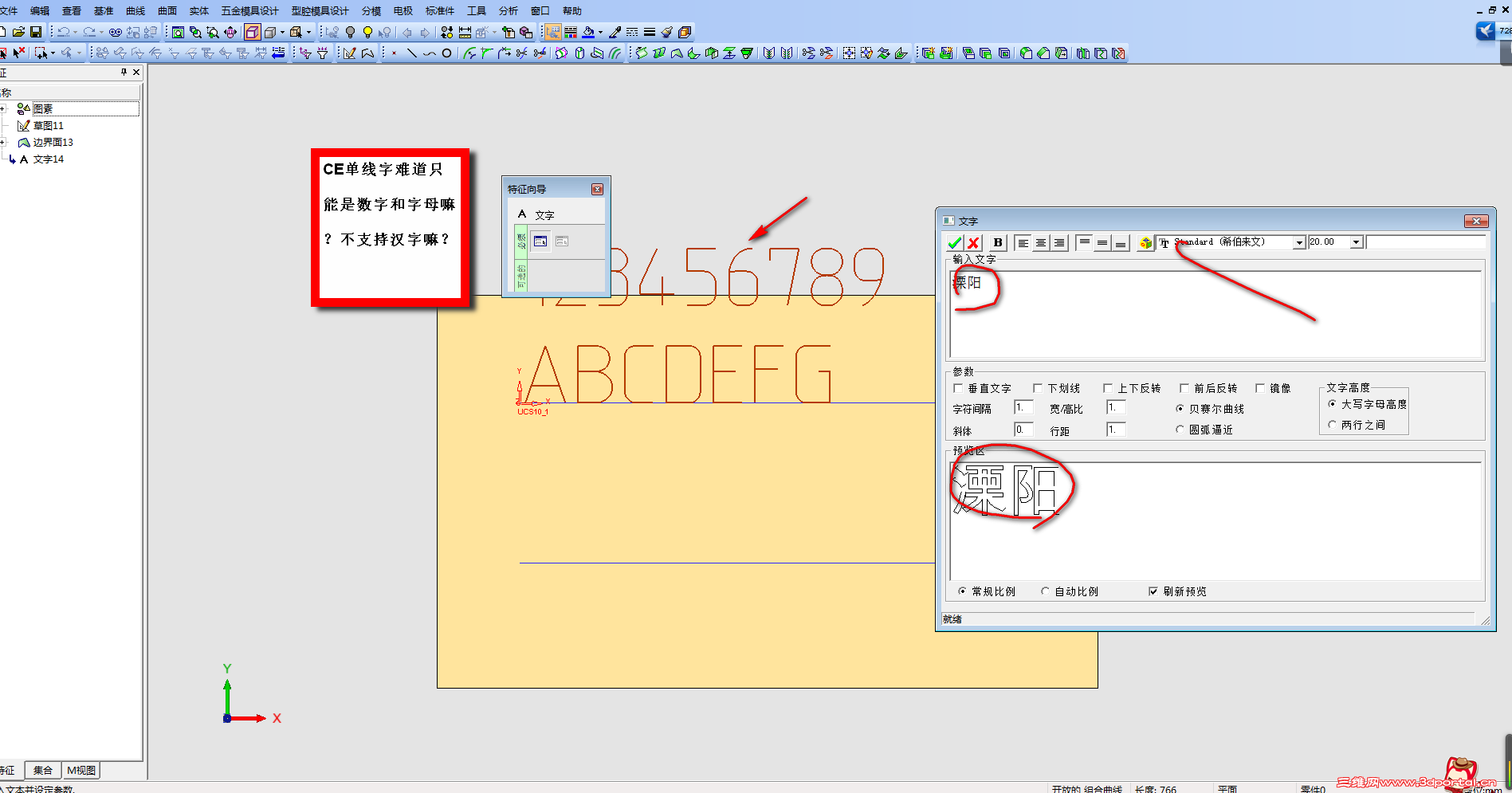Switch to the 集合 tab
The image size is (1512, 793).
(43, 771)
